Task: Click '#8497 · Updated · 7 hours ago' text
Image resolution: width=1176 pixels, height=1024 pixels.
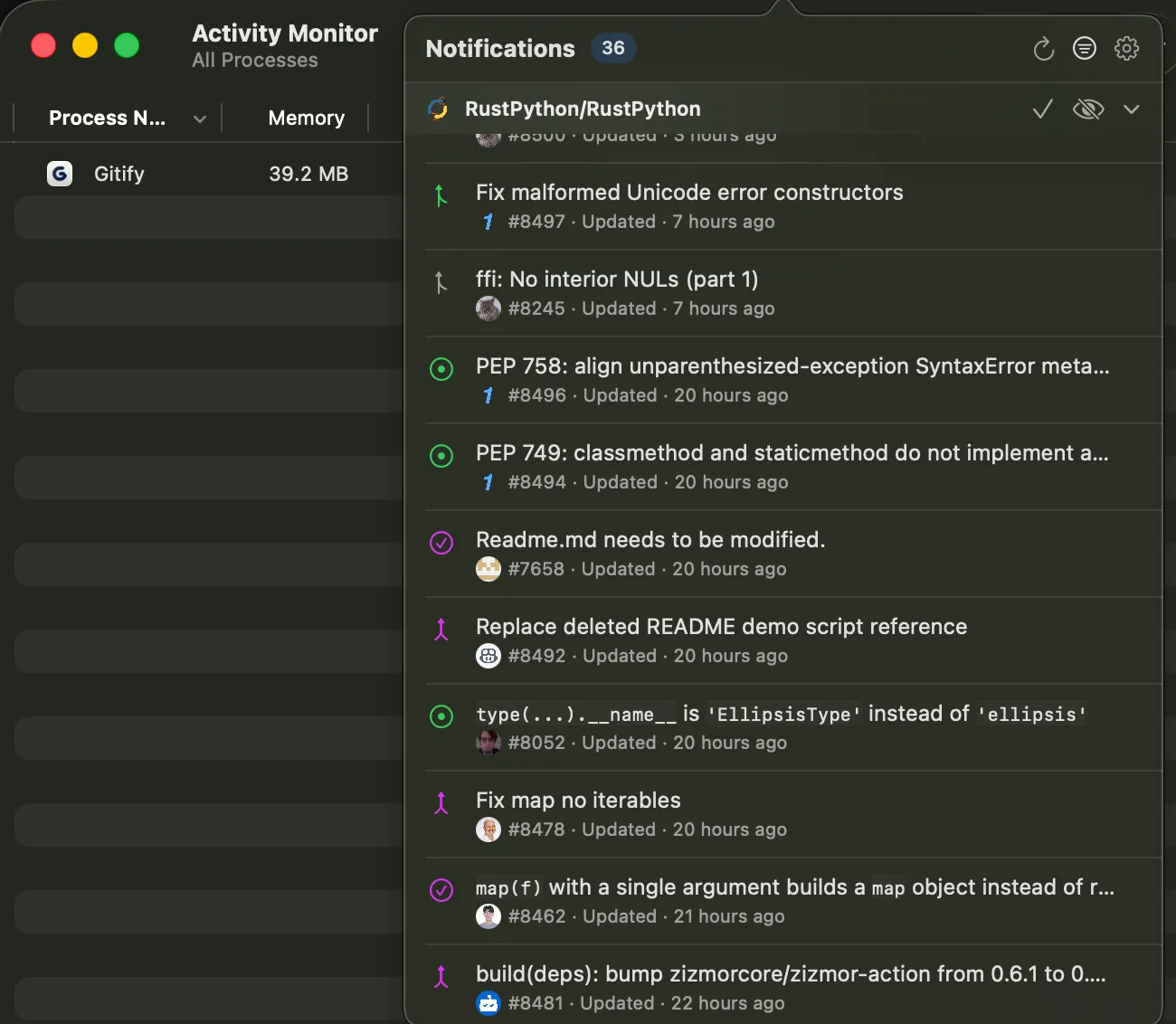Action: click(641, 222)
